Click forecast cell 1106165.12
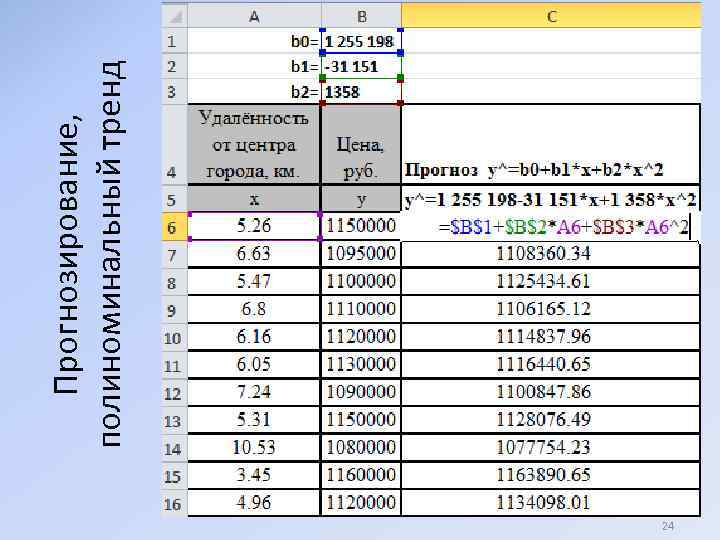Viewport: 720px width, 540px height. (551, 309)
